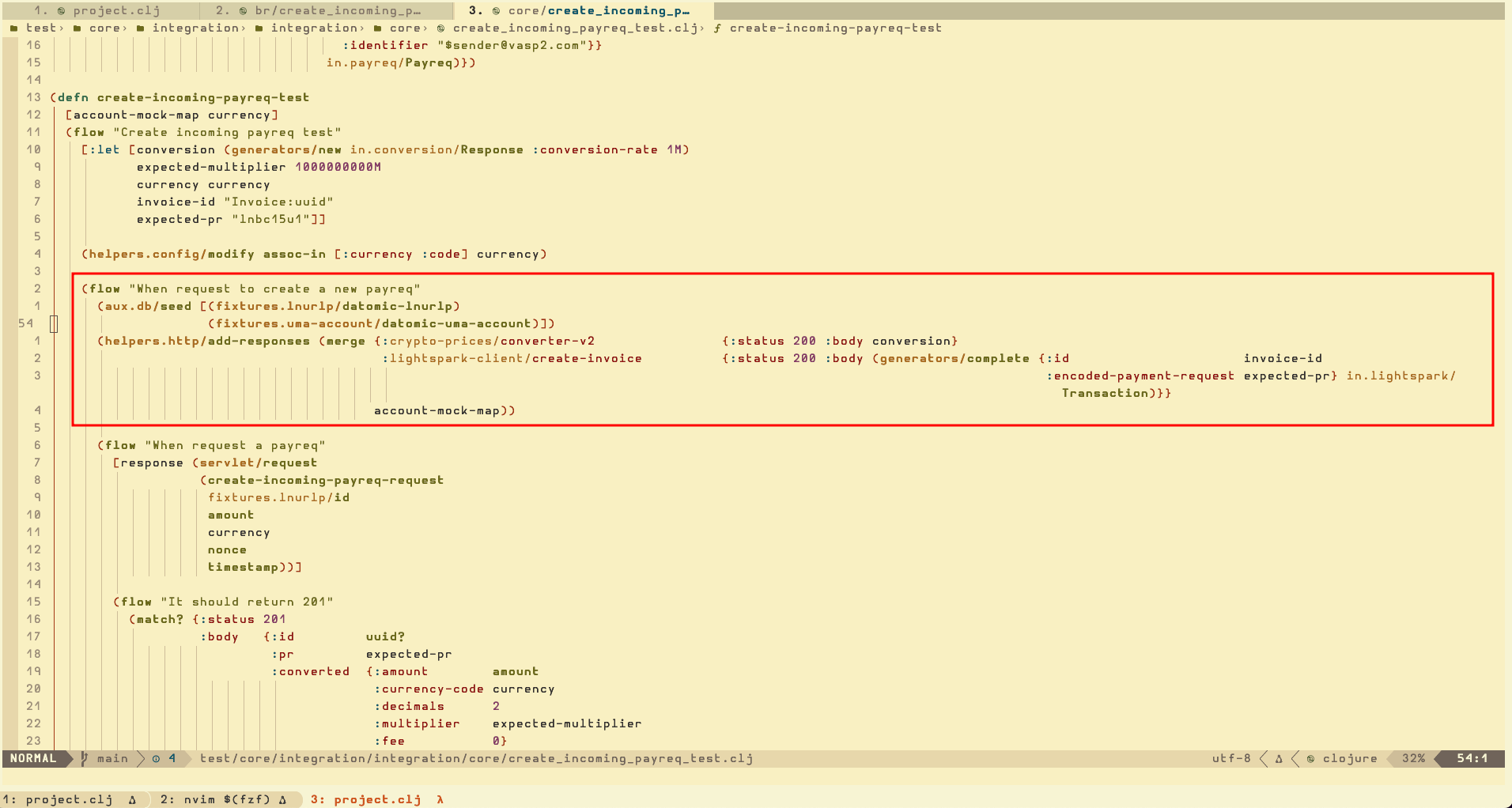
Task: Click 'generators/complete' function call
Action: click(954, 359)
